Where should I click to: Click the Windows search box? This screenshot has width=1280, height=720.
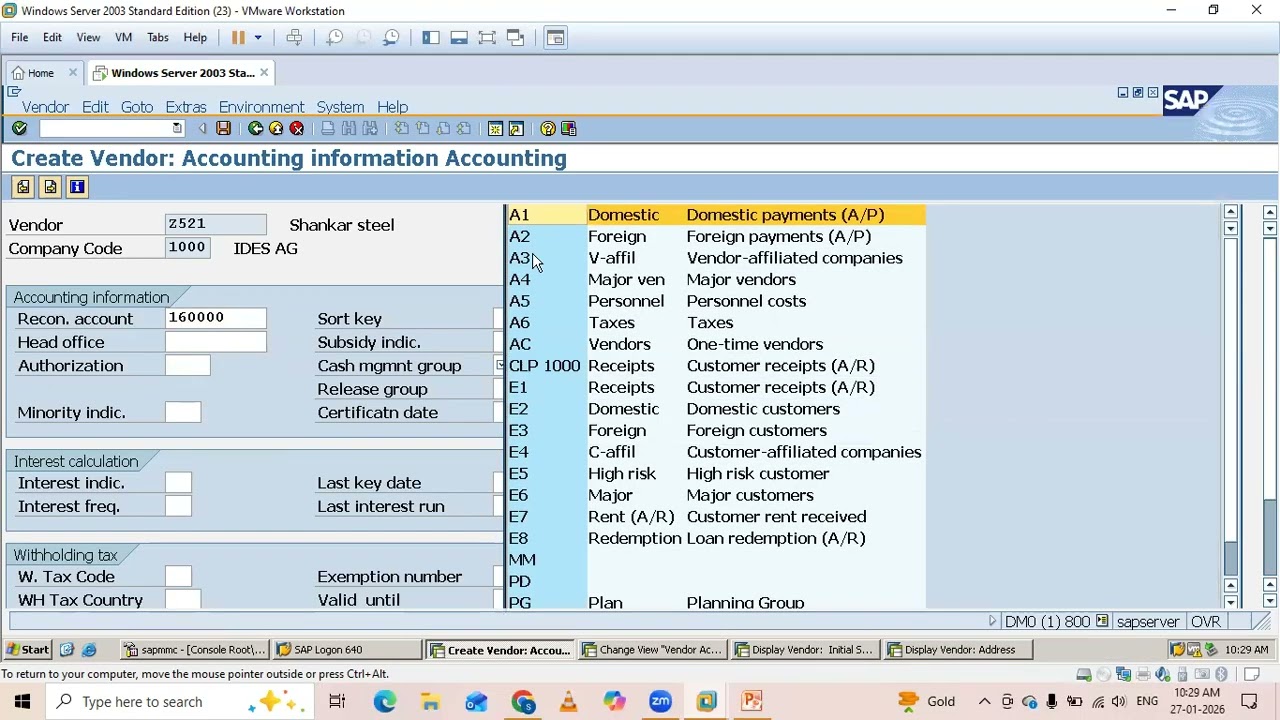[180, 702]
